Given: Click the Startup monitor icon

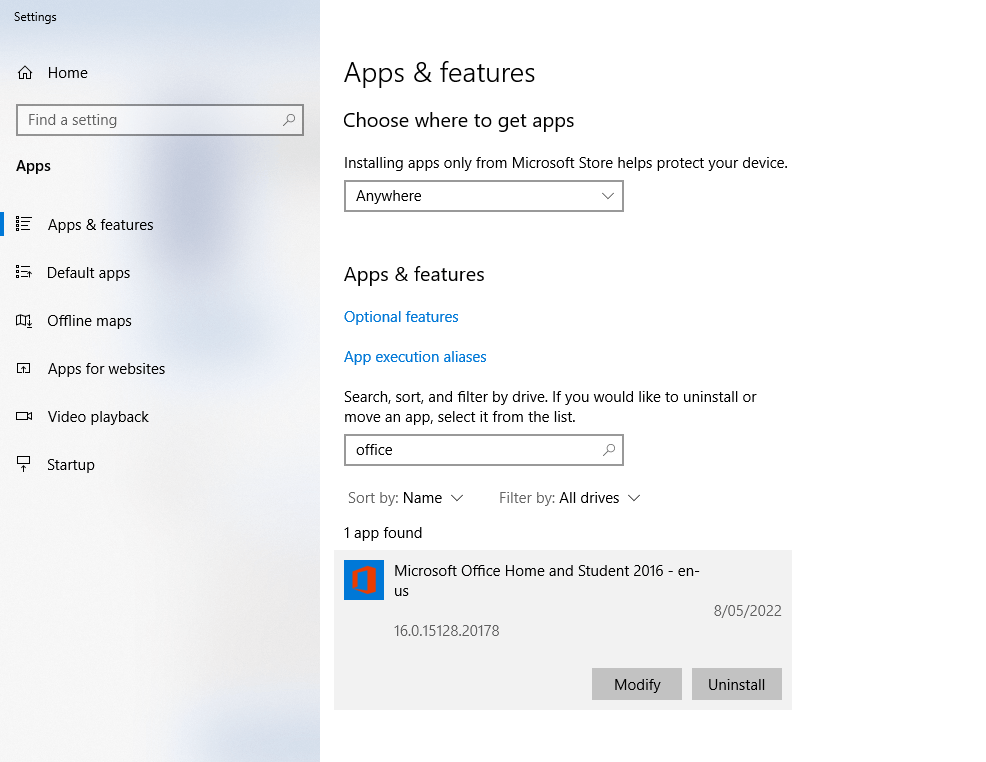Looking at the screenshot, I should click(23, 464).
